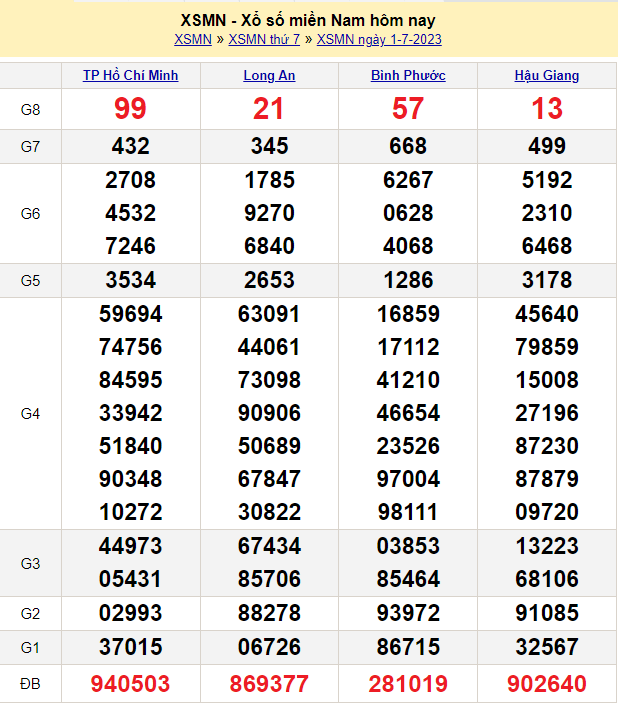This screenshot has width=618, height=703.
Task: Select the Hậu Giang header link
Action: click(547, 75)
